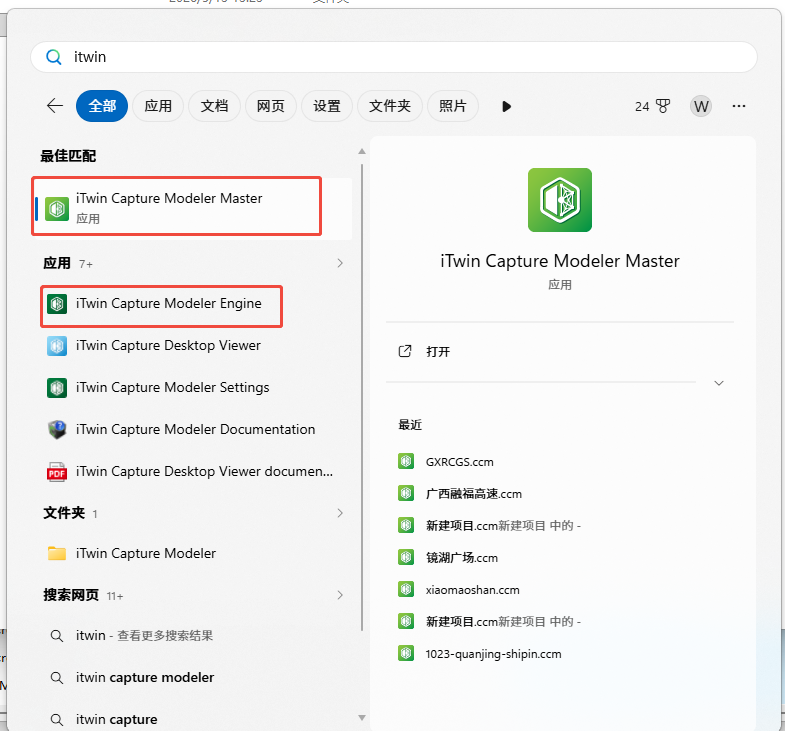The width and height of the screenshot is (785, 731).
Task: Switch to the 应用 filter tab
Action: [x=158, y=106]
